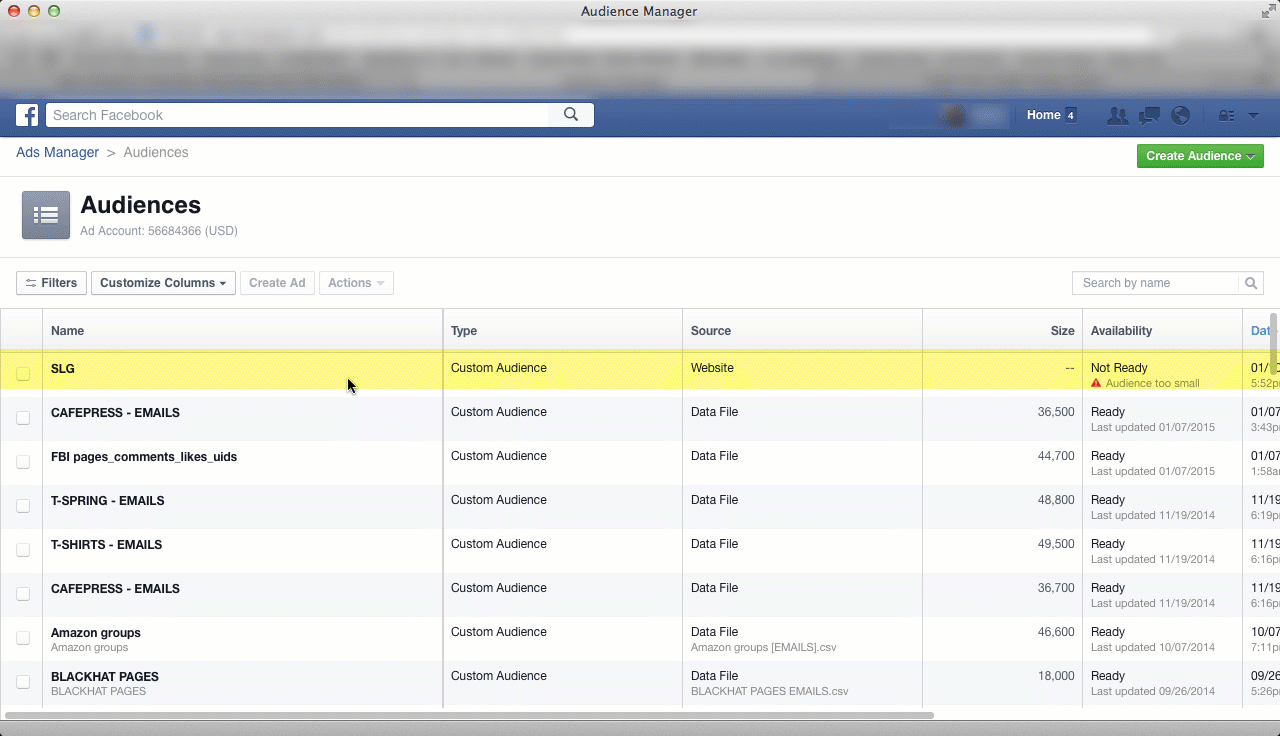Open the Privacy Shortcuts lock icon
Viewport: 1280px width, 736px height.
coord(1226,115)
